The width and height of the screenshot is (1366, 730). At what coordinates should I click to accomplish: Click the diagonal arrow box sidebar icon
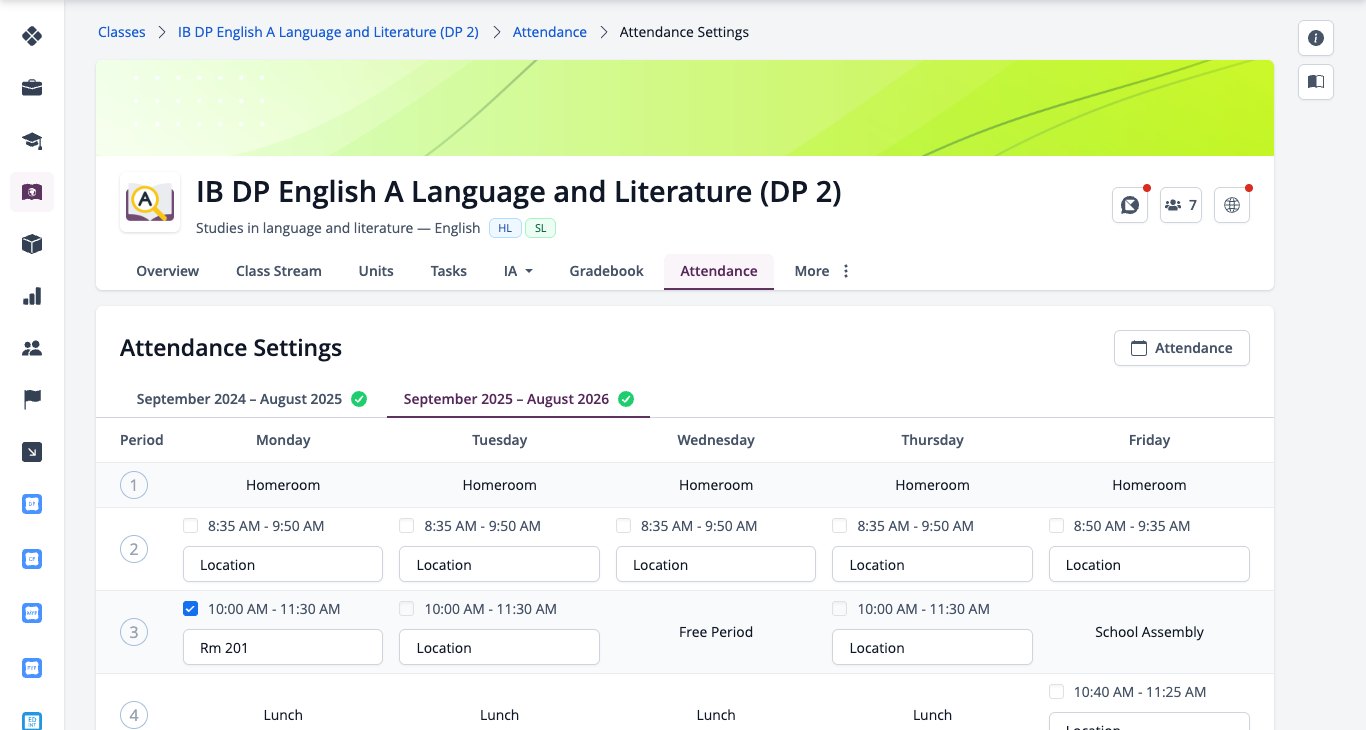pos(32,453)
